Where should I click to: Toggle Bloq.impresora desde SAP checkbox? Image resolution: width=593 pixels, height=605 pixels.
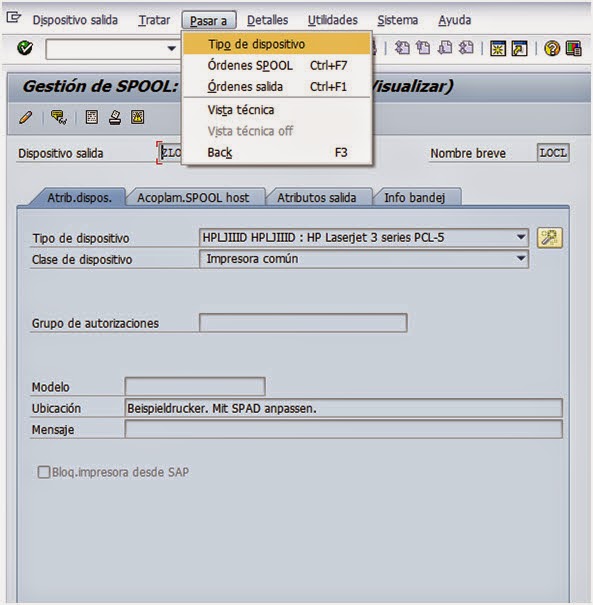(x=44, y=472)
